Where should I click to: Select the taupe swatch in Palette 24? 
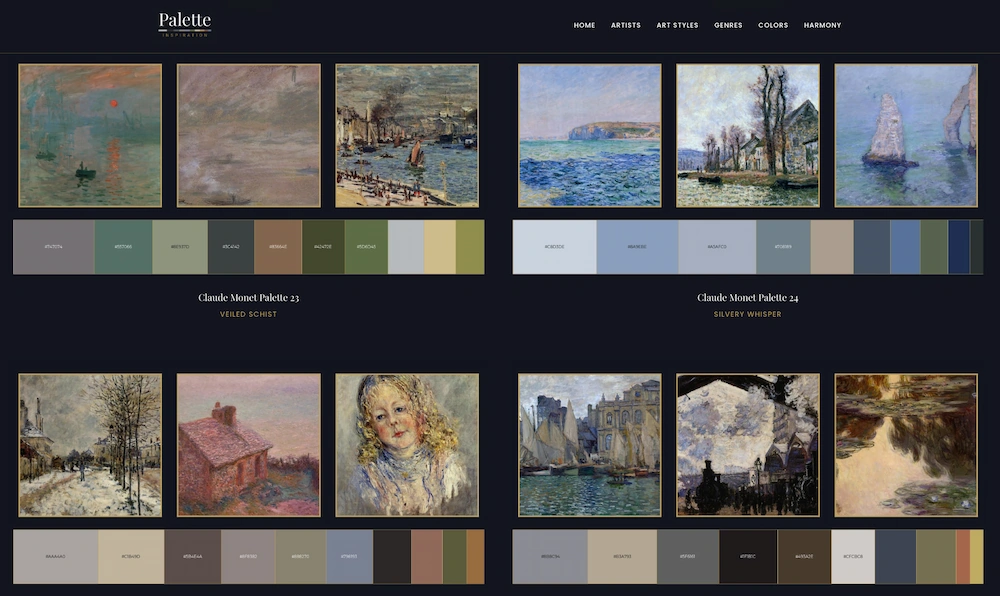[x=832, y=247]
